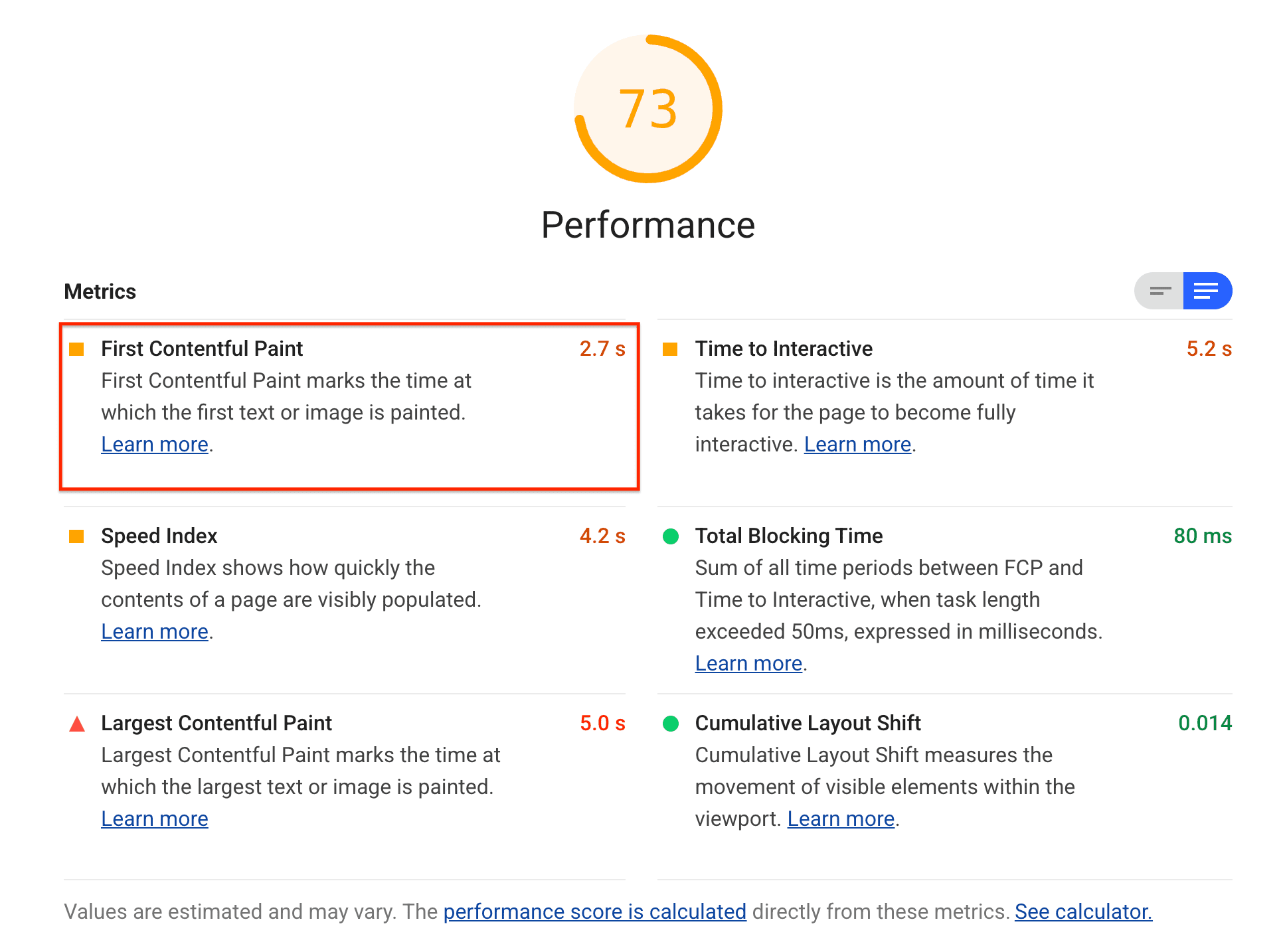Click the red triangle warning icon next to Largest Contentful Paint
This screenshot has height=952, width=1287.
tap(78, 722)
